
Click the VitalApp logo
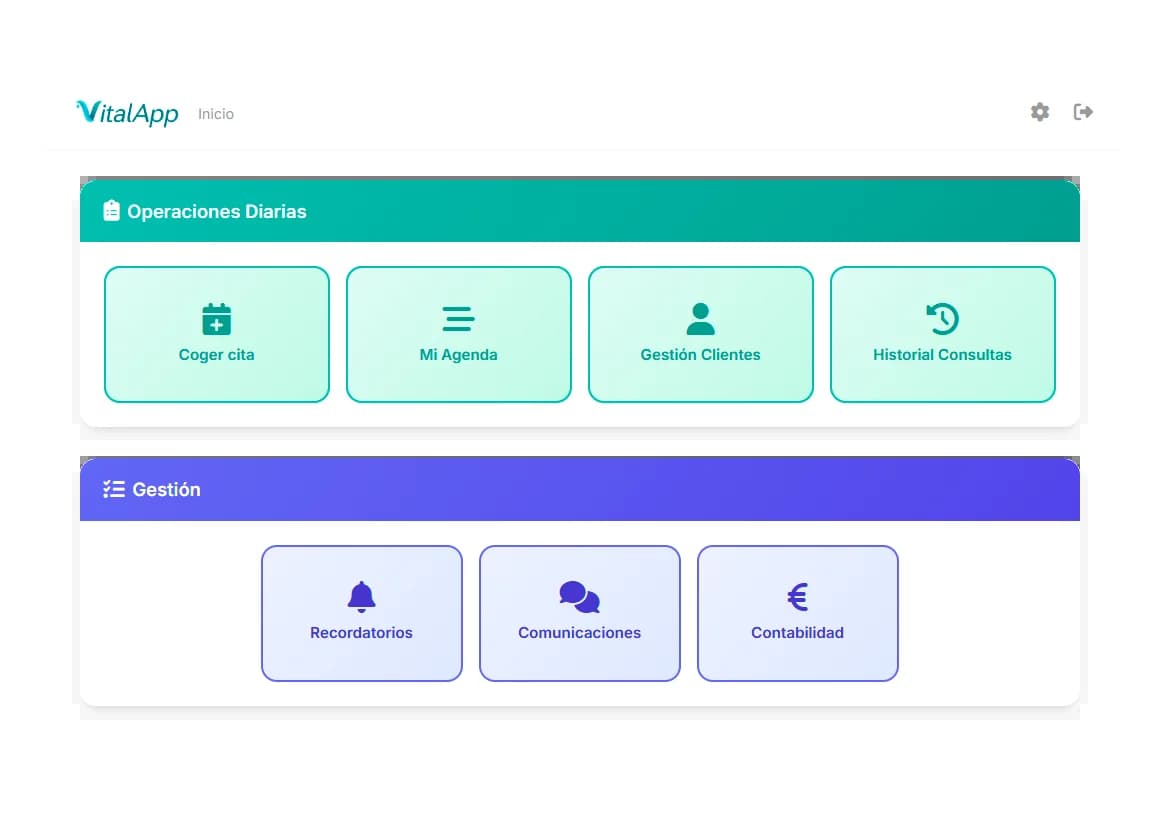coord(127,113)
